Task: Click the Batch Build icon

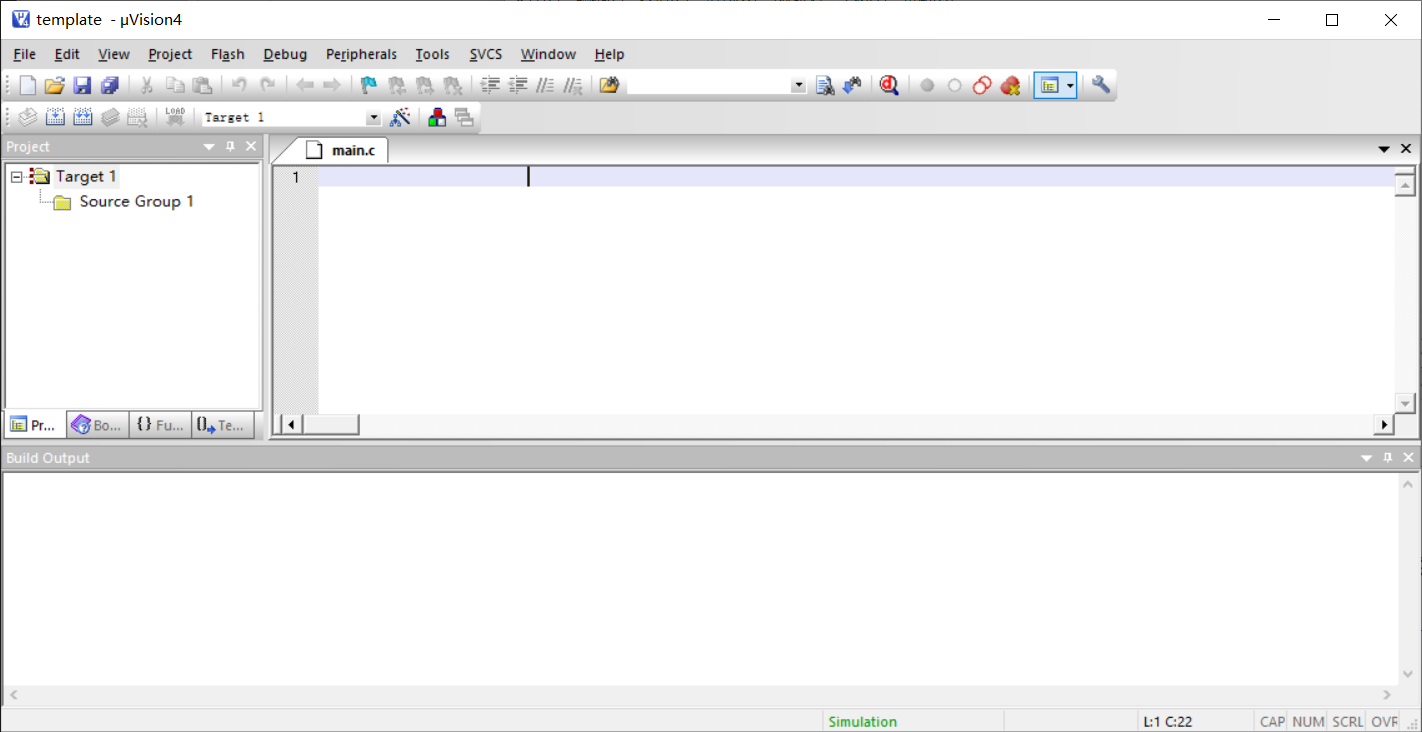Action: pyautogui.click(x=110, y=117)
